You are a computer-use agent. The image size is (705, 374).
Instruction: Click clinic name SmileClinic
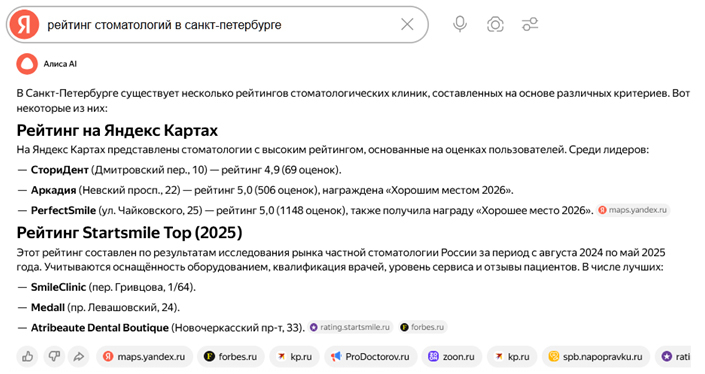pyautogui.click(x=58, y=287)
